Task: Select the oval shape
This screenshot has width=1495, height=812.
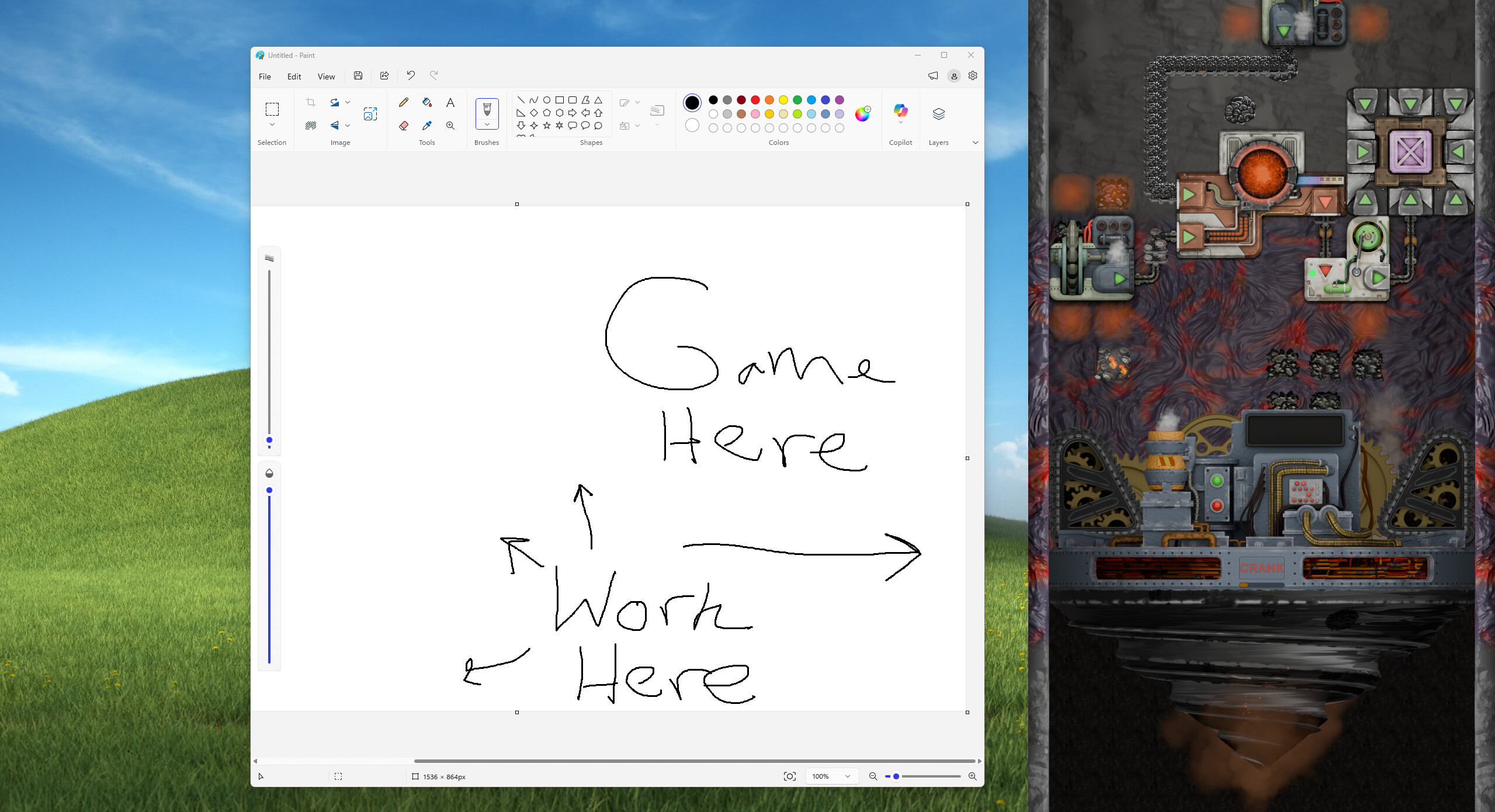Action: pos(547,100)
